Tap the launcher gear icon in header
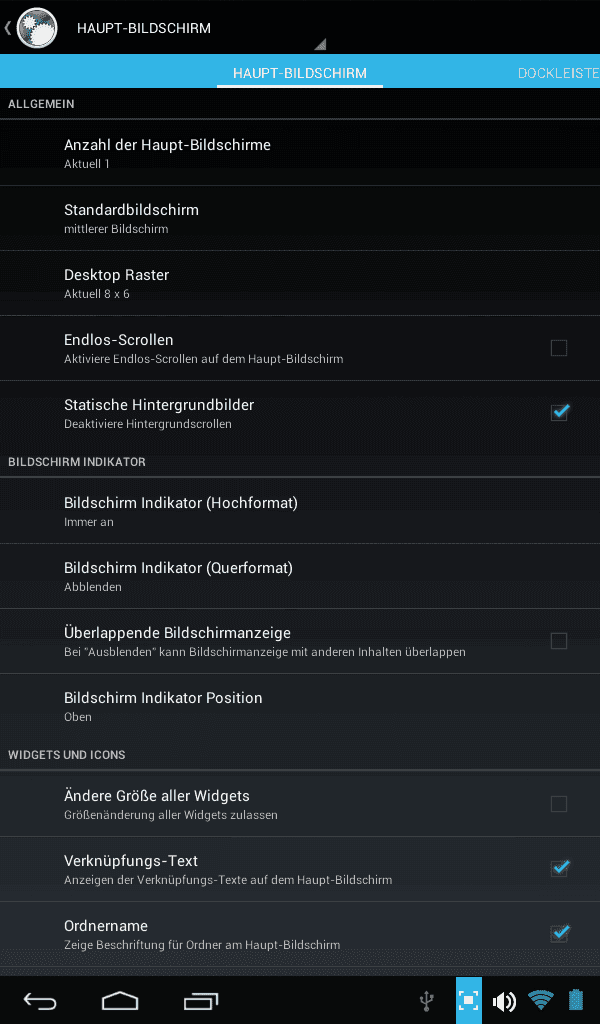600x1024 pixels. pos(37,28)
